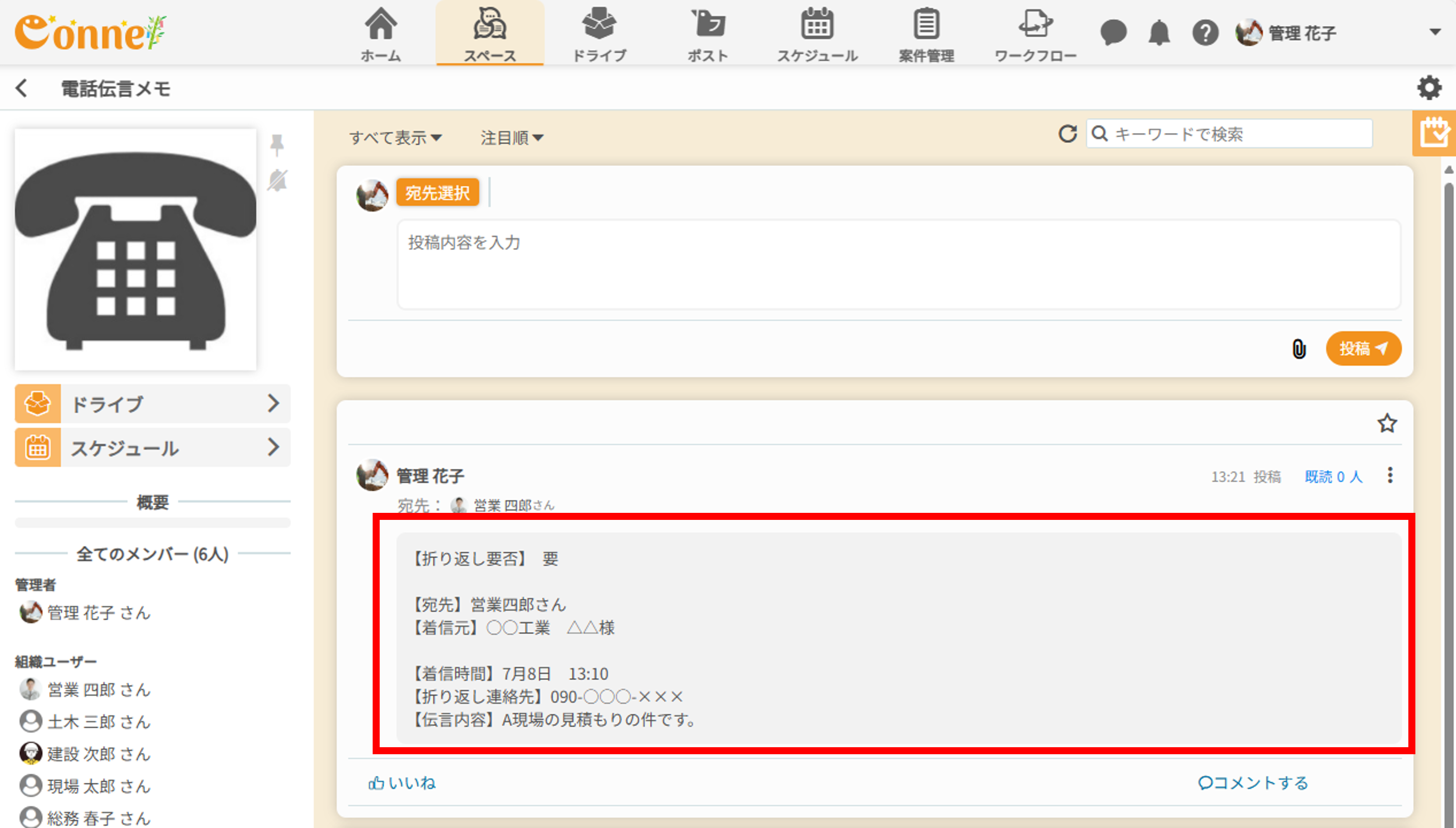Select member 管理 花子 さん

[x=85, y=613]
